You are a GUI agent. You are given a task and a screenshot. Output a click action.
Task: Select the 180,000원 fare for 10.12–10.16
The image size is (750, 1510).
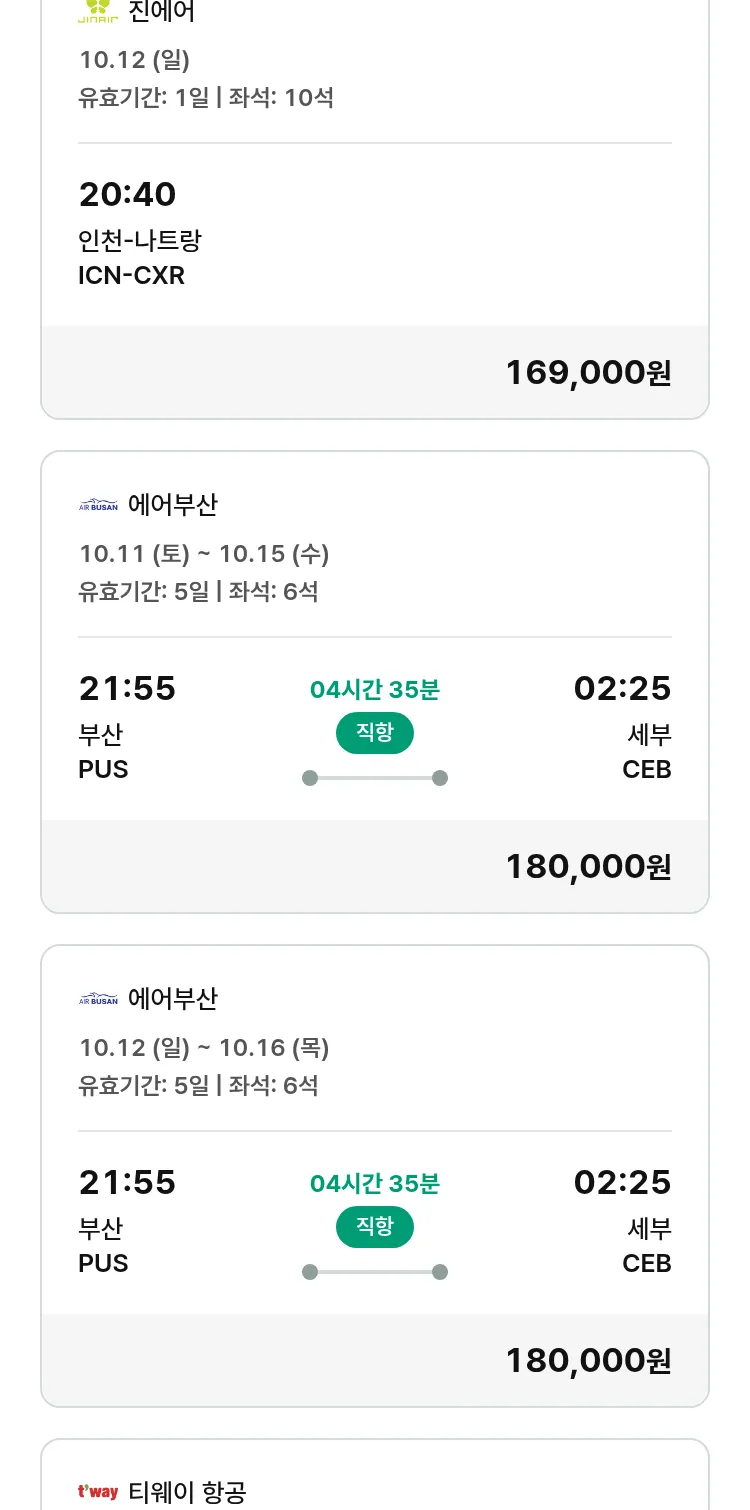pyautogui.click(x=588, y=1360)
